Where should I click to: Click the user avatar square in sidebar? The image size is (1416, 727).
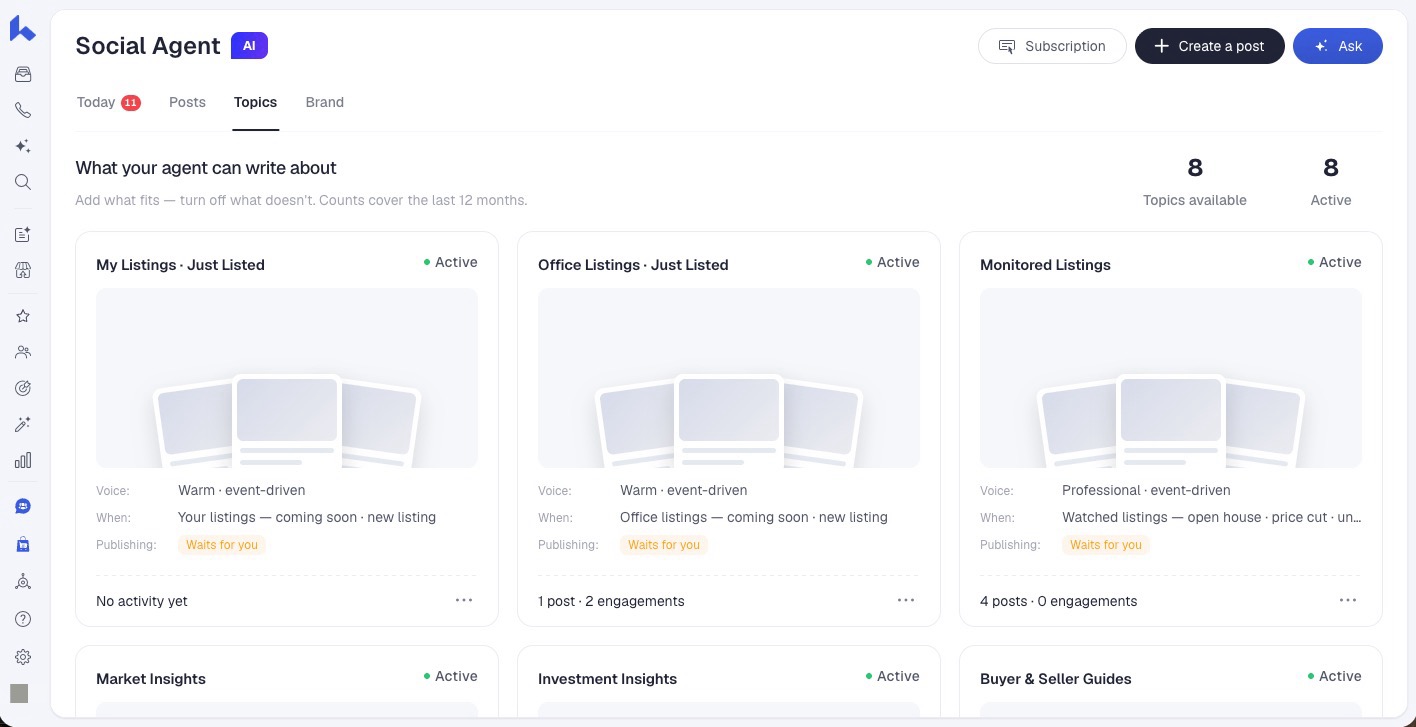pos(19,693)
